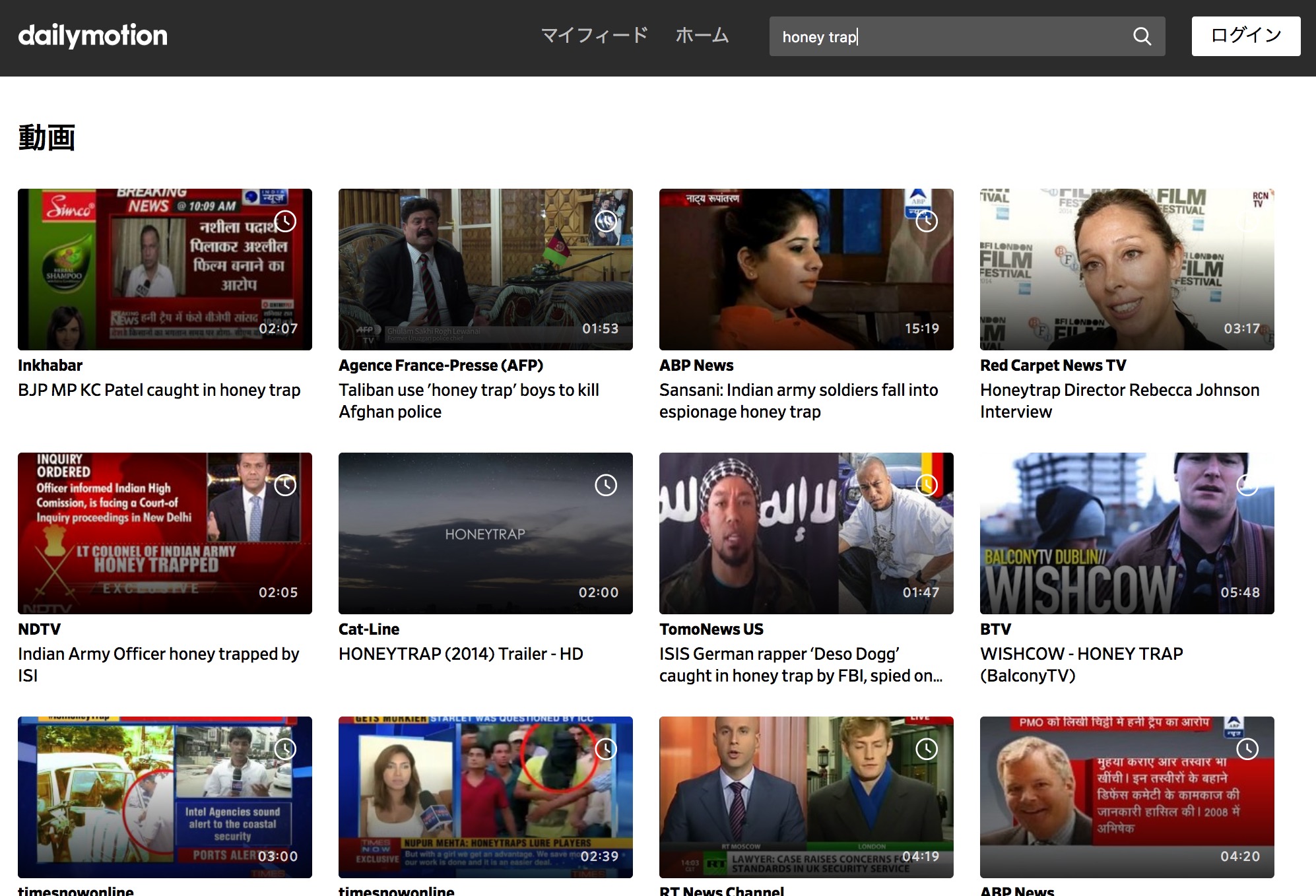Open ABP News PMO letter thumbnail
Image resolution: width=1316 pixels, height=896 pixels.
pos(1127,797)
